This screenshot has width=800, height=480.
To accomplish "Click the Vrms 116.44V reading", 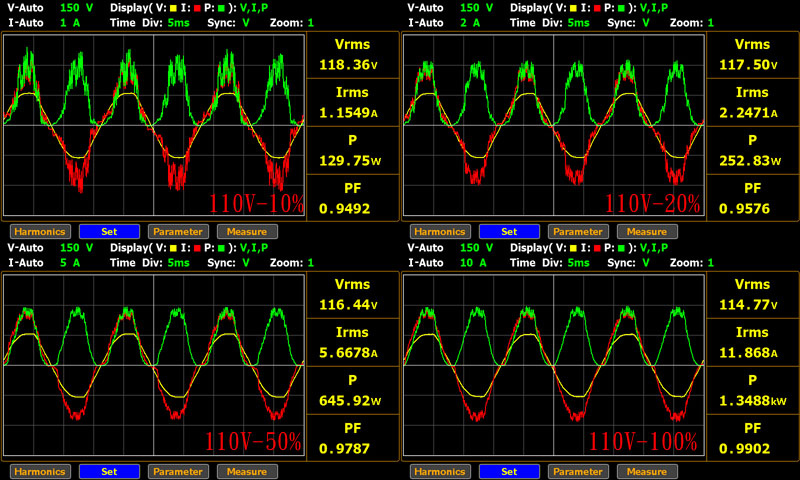I will (348, 305).
